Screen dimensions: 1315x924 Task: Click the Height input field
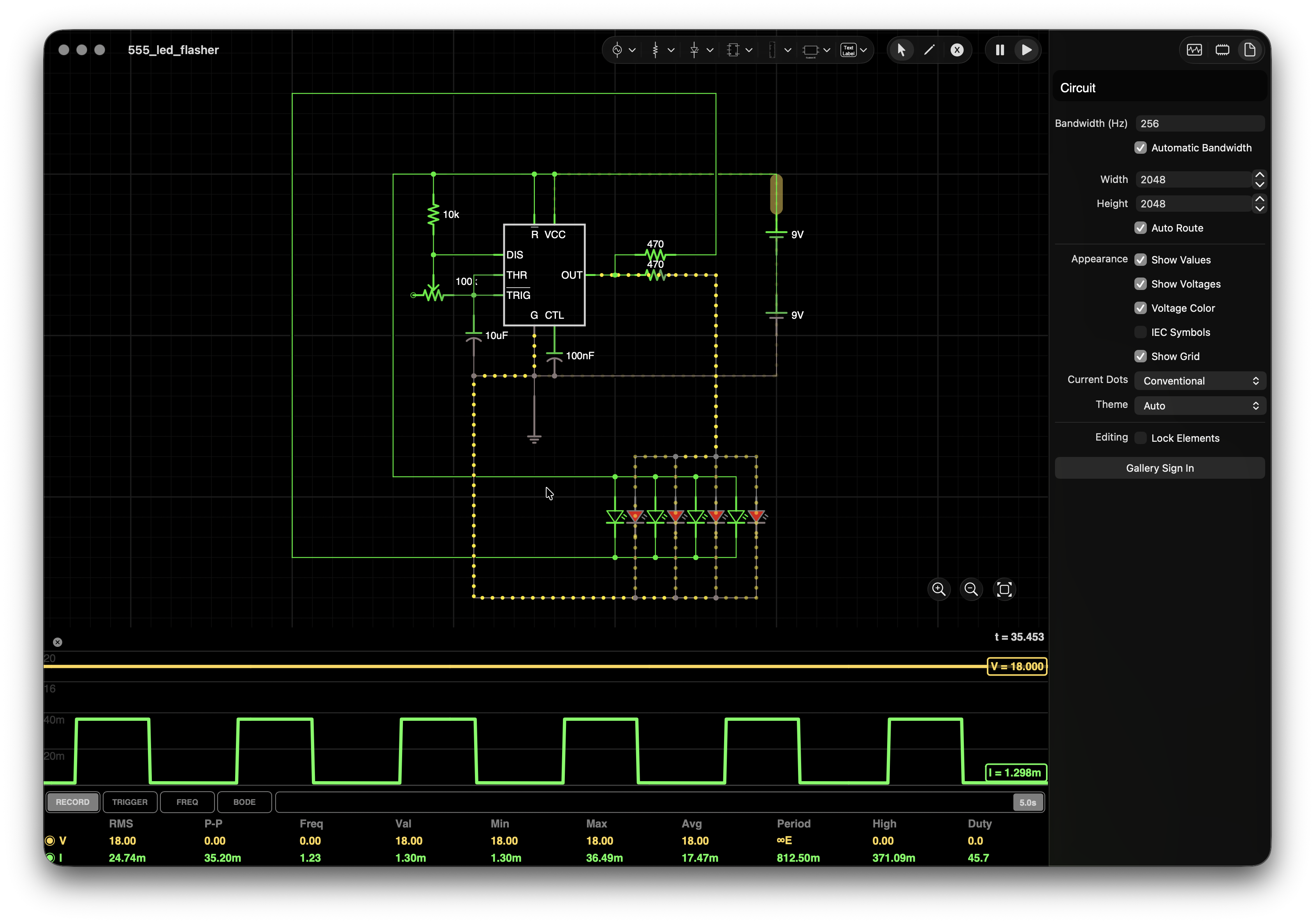tap(1194, 204)
